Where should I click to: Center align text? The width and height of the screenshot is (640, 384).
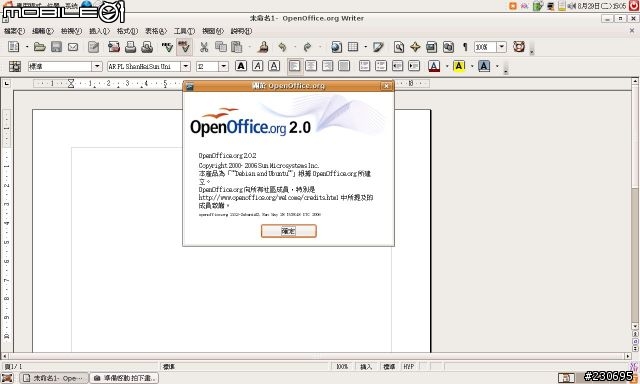(x=311, y=66)
